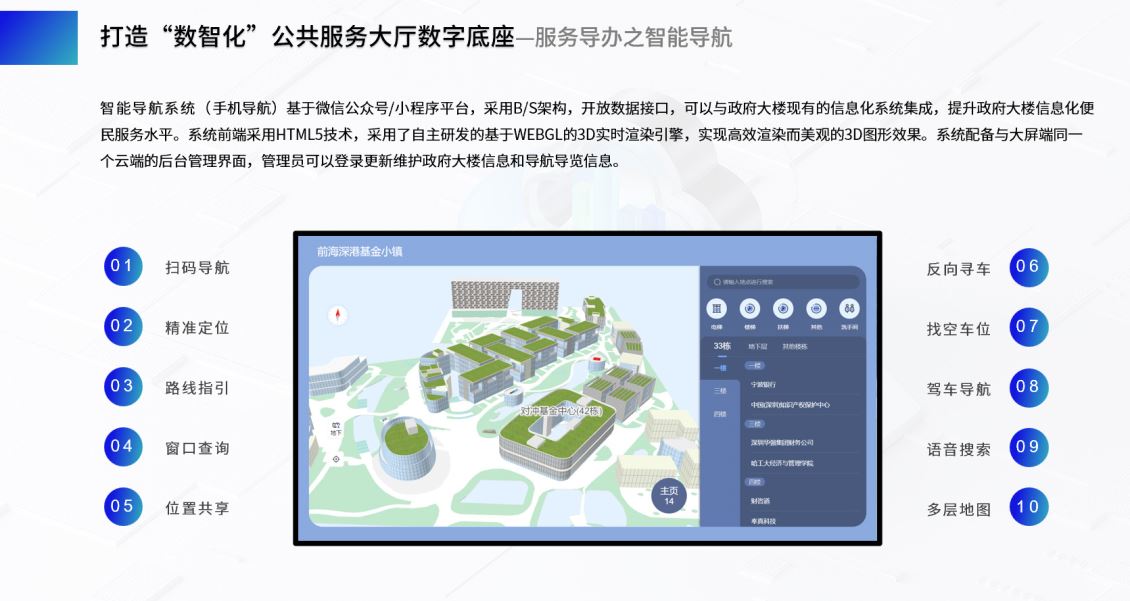Click the place search input field
Viewport: 1130px width, 601px height.
coord(783,282)
